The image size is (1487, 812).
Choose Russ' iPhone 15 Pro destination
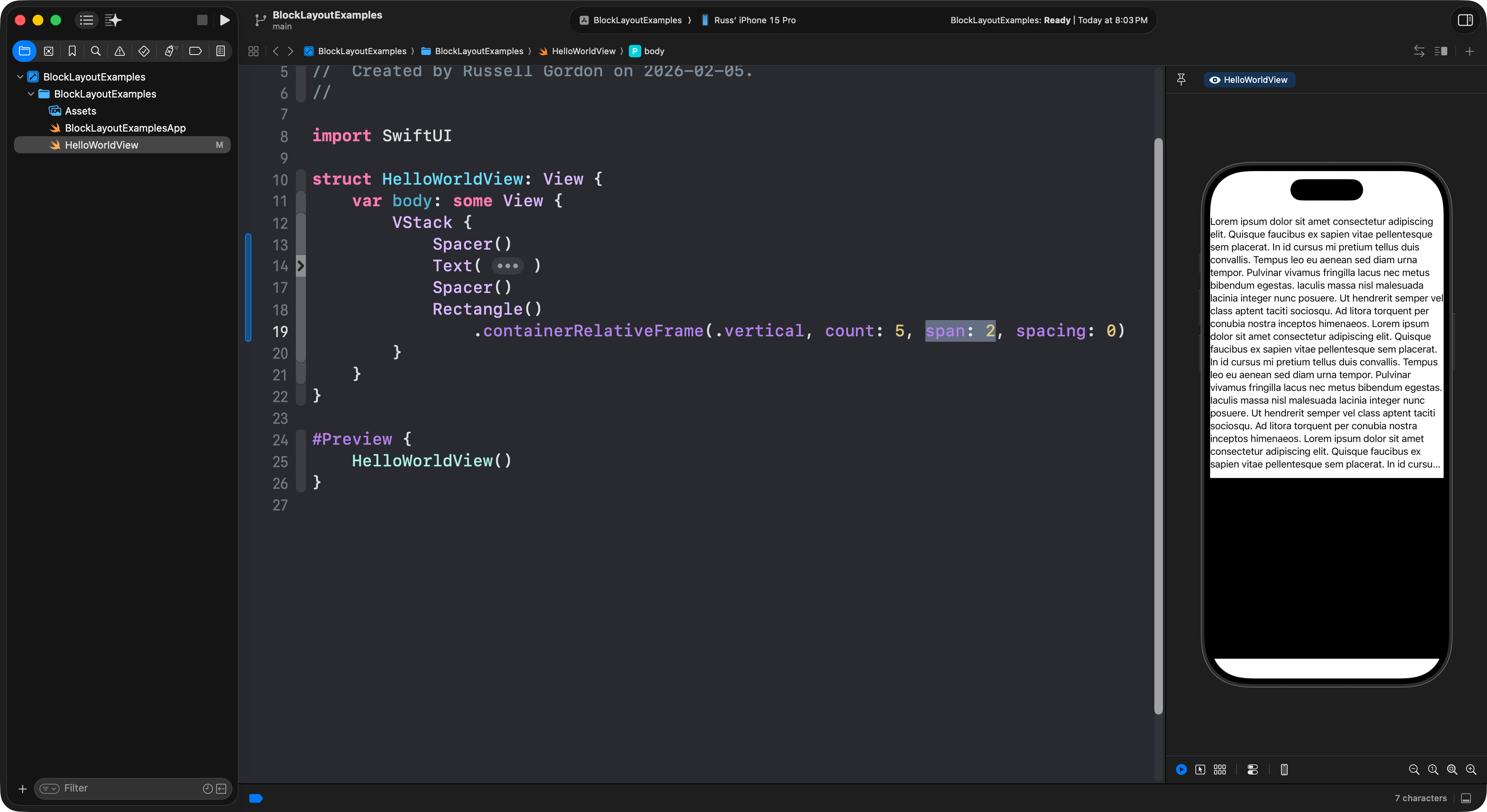coord(754,20)
